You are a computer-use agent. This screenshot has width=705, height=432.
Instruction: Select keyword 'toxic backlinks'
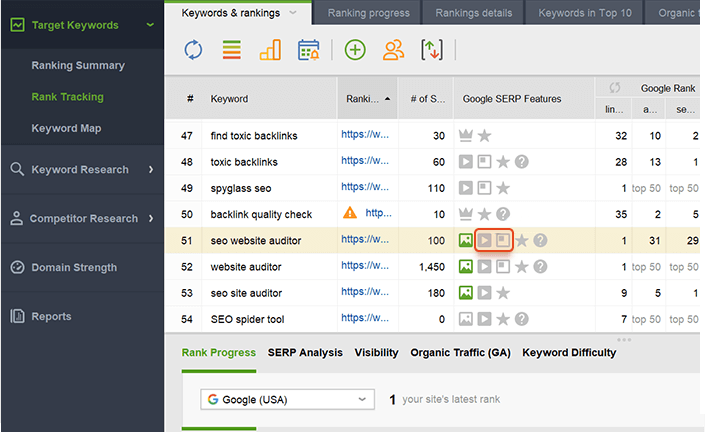(x=244, y=162)
